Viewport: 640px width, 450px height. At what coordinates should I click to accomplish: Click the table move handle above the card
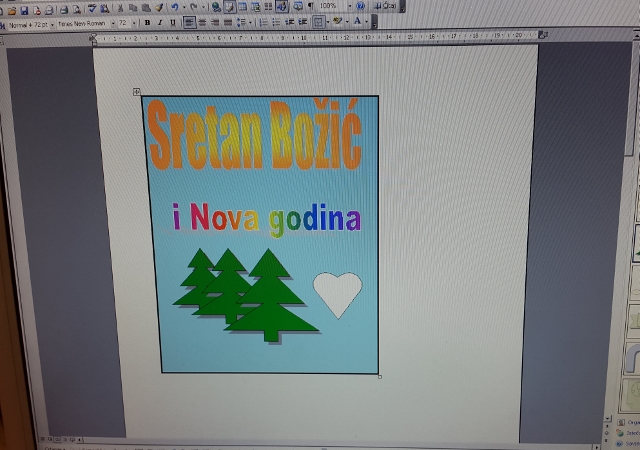136,92
